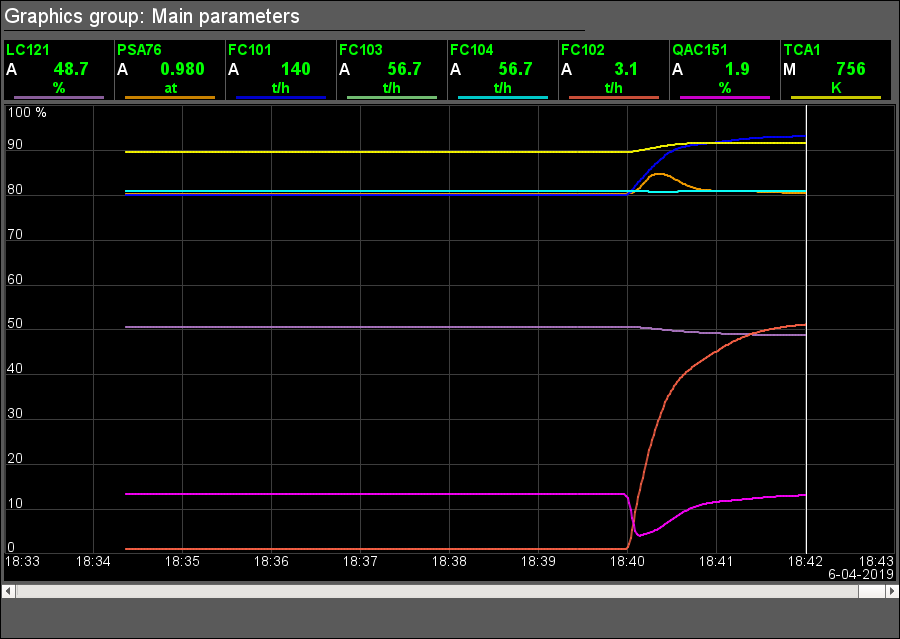This screenshot has width=900, height=639.
Task: Click the TCA1 value 756
Action: click(851, 69)
